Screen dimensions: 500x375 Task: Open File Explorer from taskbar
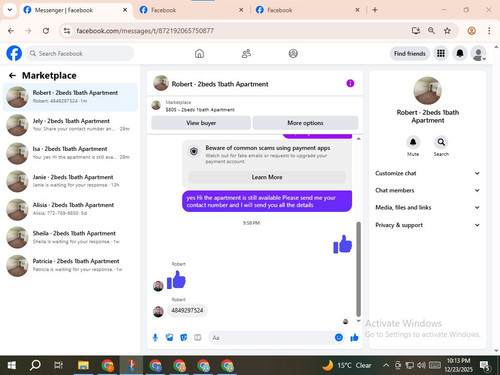pos(83,365)
